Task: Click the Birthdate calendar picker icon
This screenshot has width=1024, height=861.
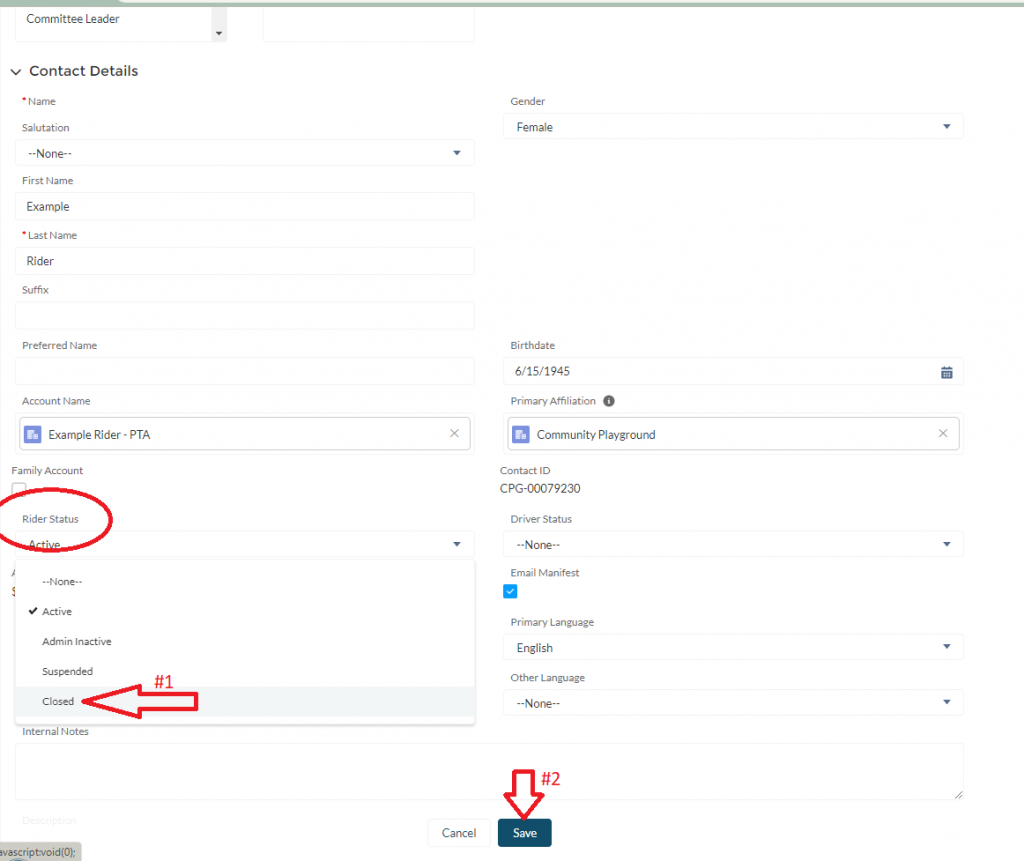Action: 946,372
